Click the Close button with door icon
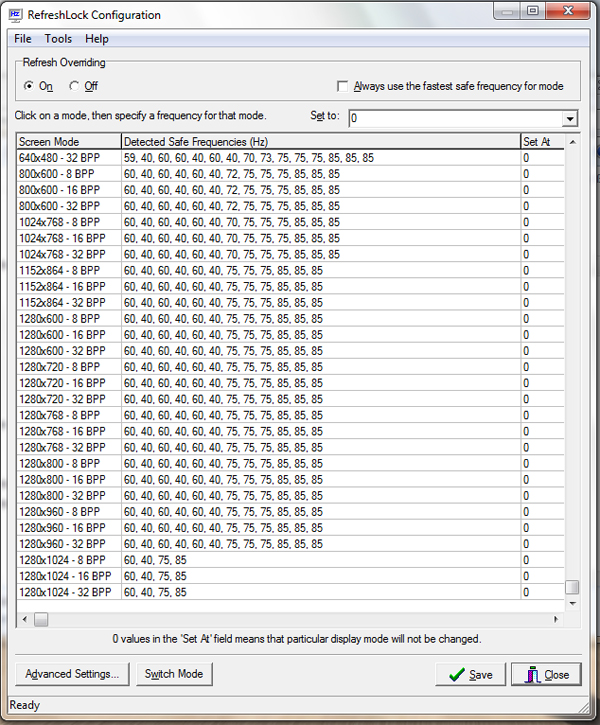The image size is (600, 725). tap(546, 675)
